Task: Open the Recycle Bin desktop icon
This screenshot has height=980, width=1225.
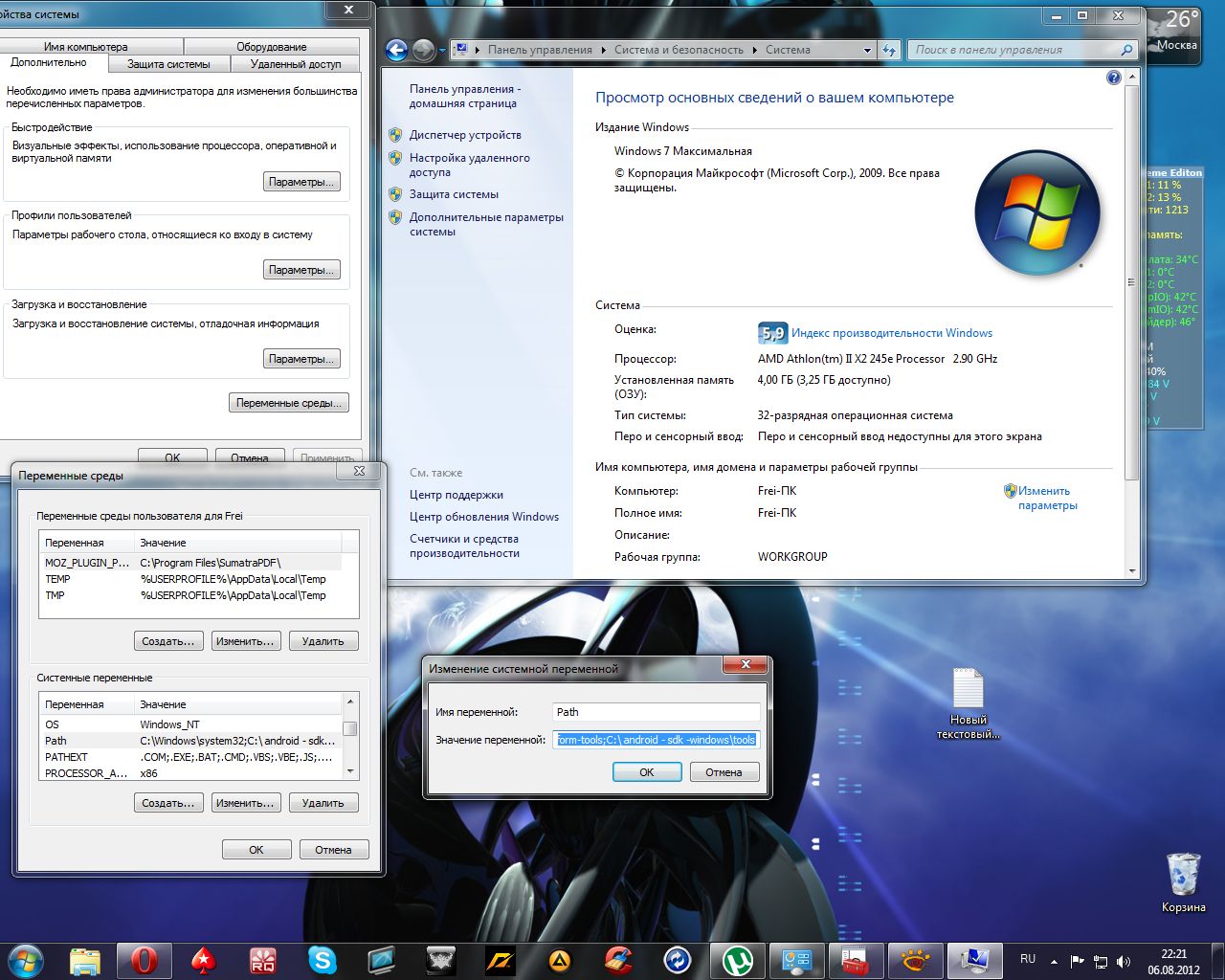Action: 1183,882
